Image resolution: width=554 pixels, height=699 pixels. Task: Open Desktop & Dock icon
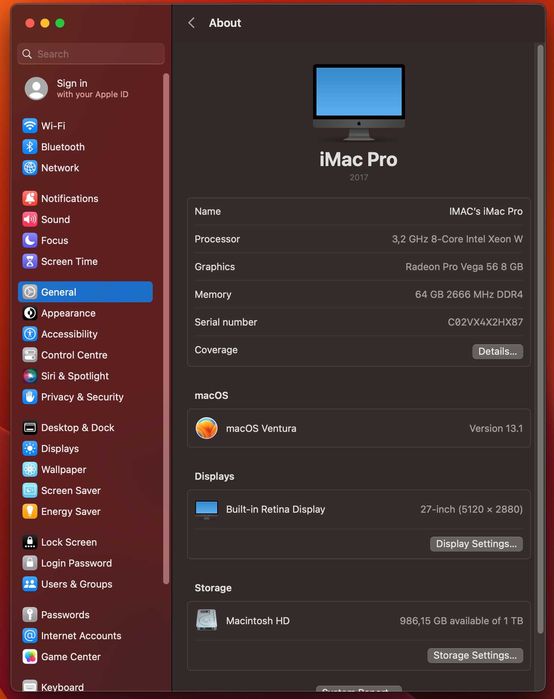point(30,428)
